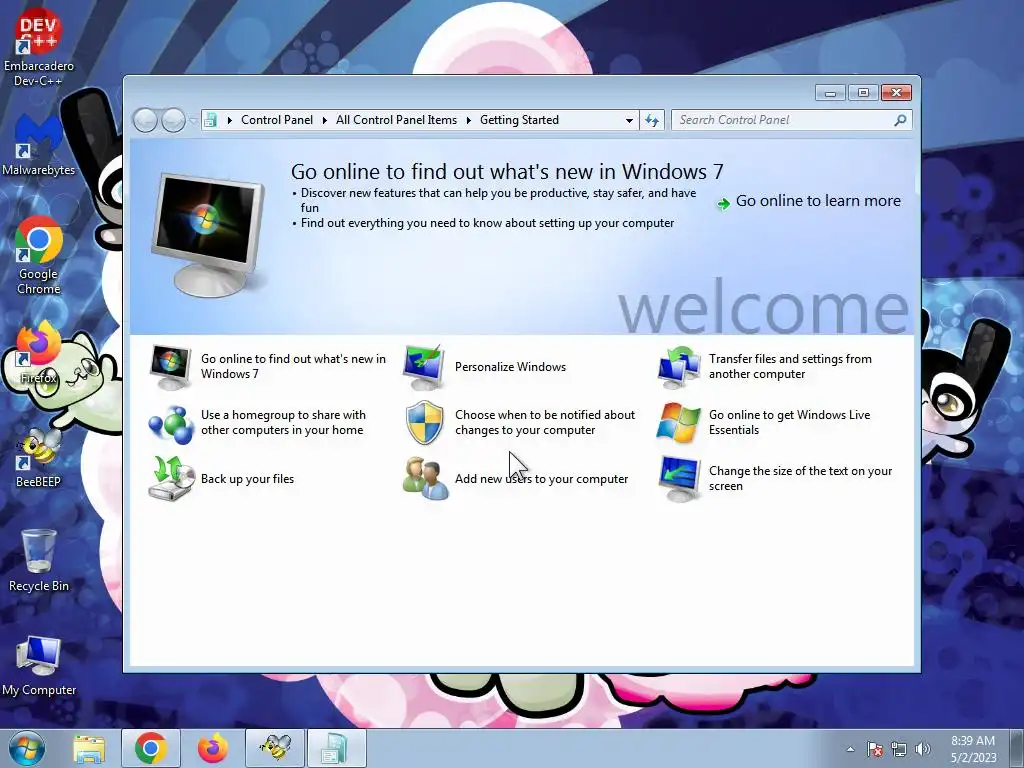Click the Add new users people icon
The width and height of the screenshot is (1024, 768).
[425, 479]
